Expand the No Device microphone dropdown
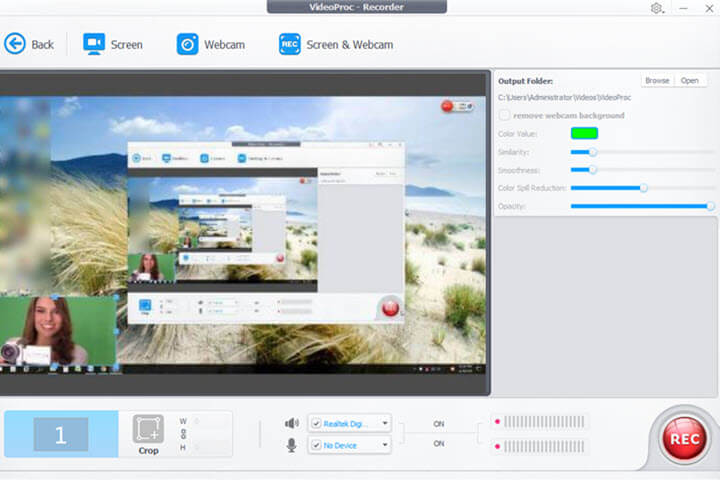The height and width of the screenshot is (481, 720). 385,444
